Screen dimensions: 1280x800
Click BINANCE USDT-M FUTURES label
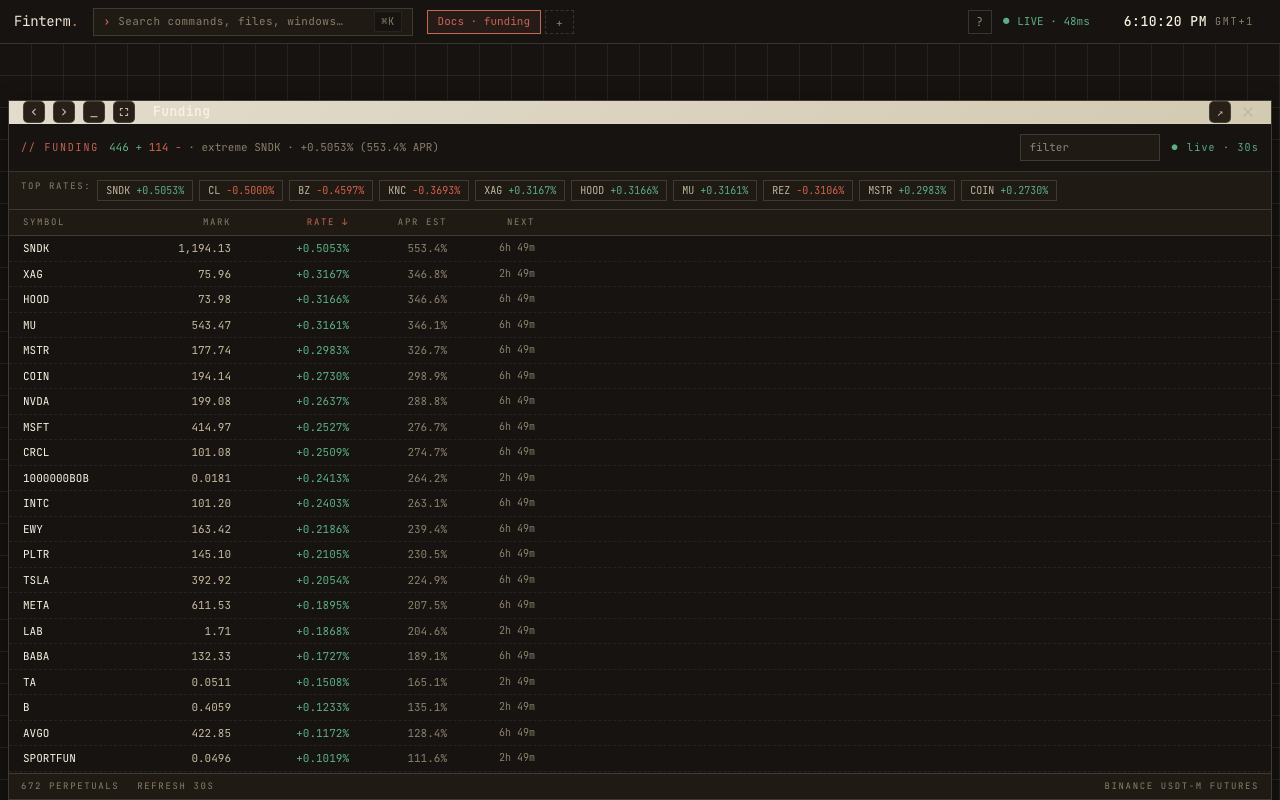click(1182, 787)
